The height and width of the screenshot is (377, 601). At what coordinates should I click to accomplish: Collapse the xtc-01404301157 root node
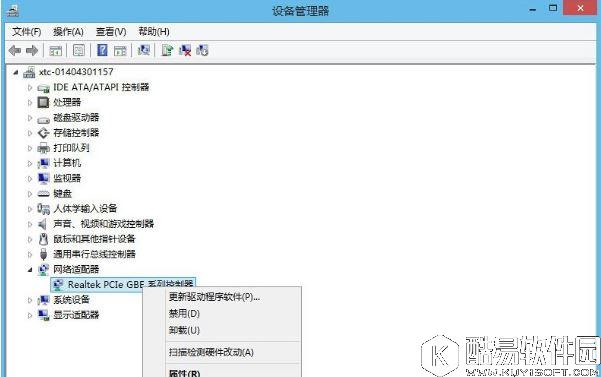point(15,72)
